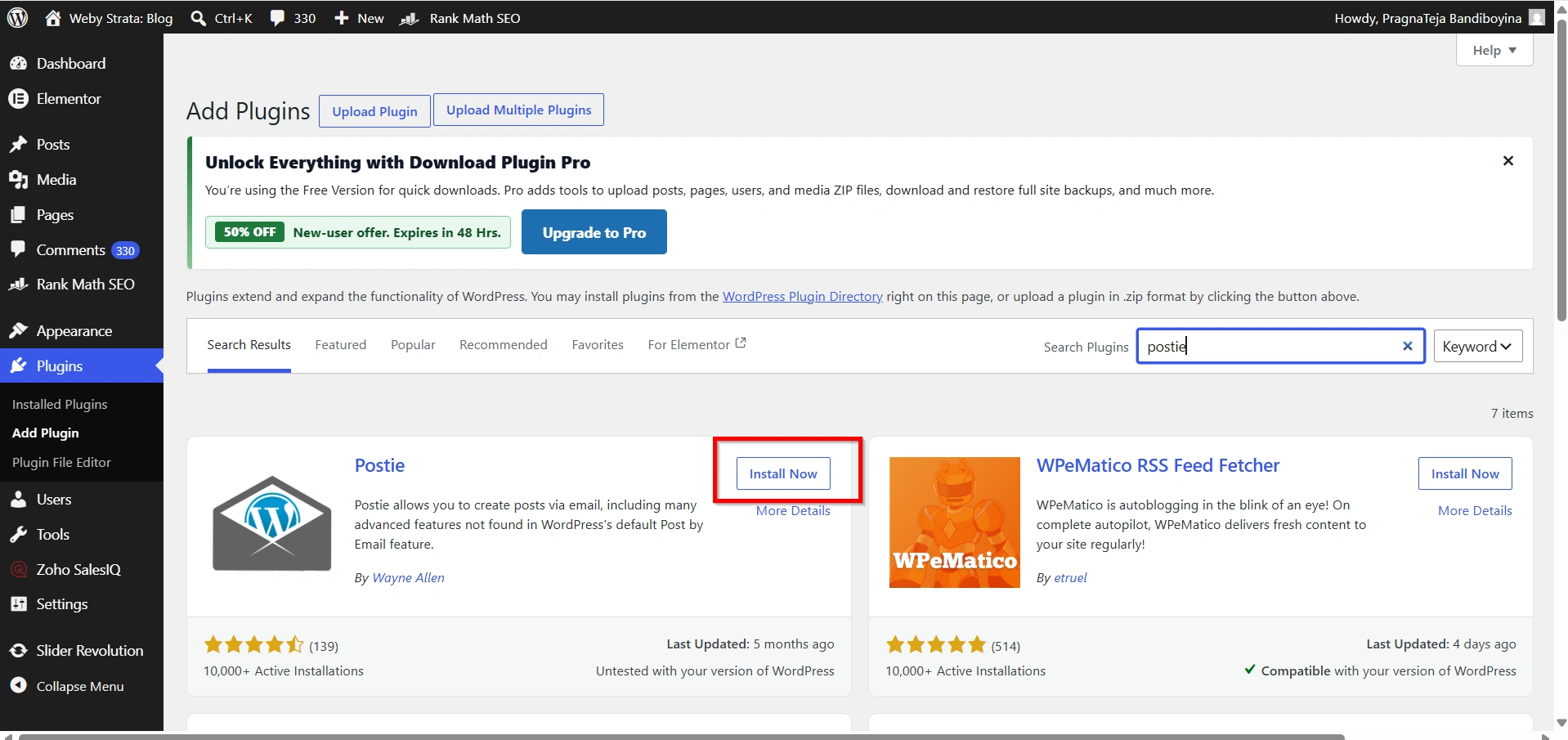Open For Elementor tab
This screenshot has width=1568, height=740.
click(697, 344)
